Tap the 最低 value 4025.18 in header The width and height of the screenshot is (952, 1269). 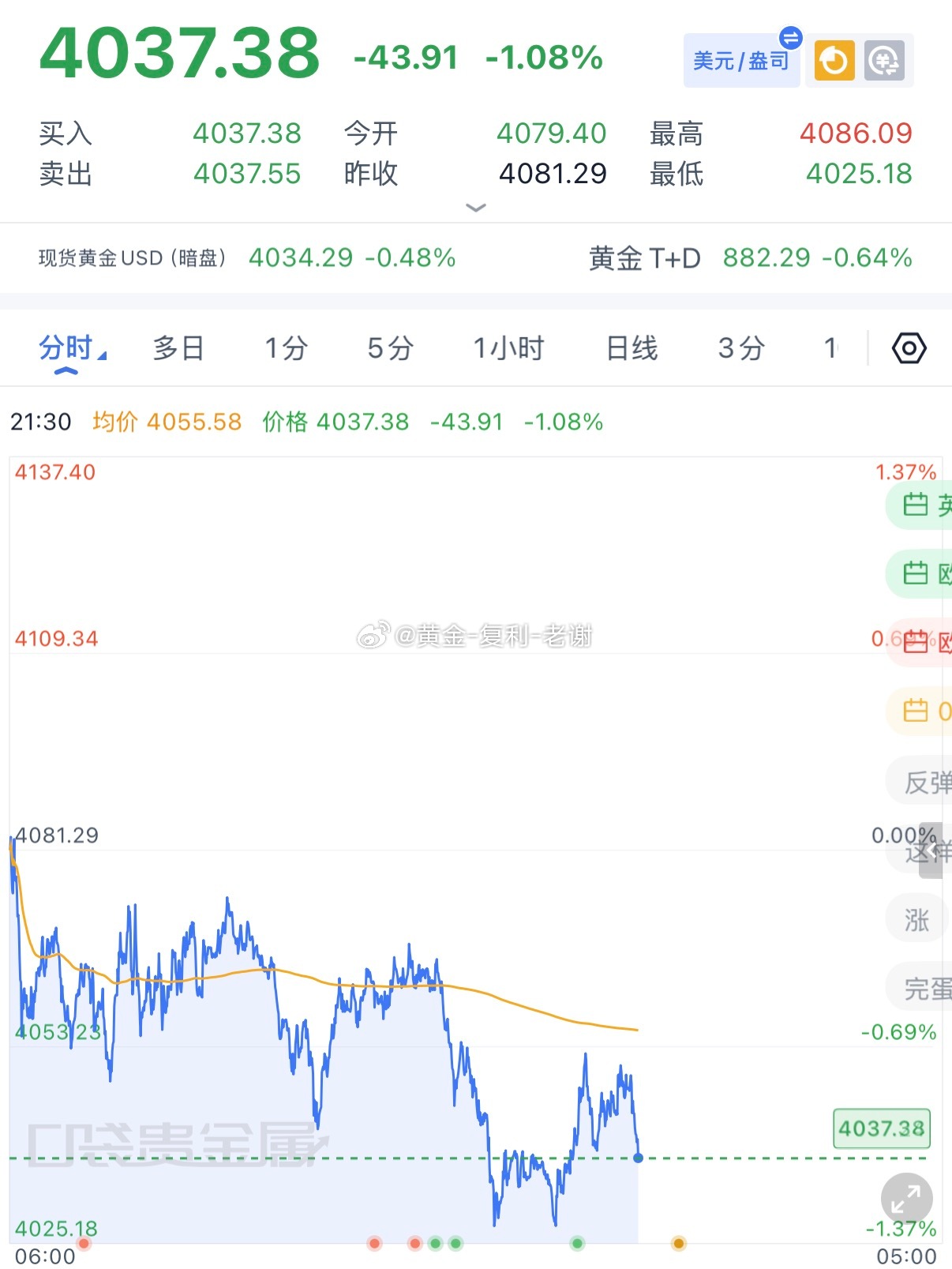[859, 174]
